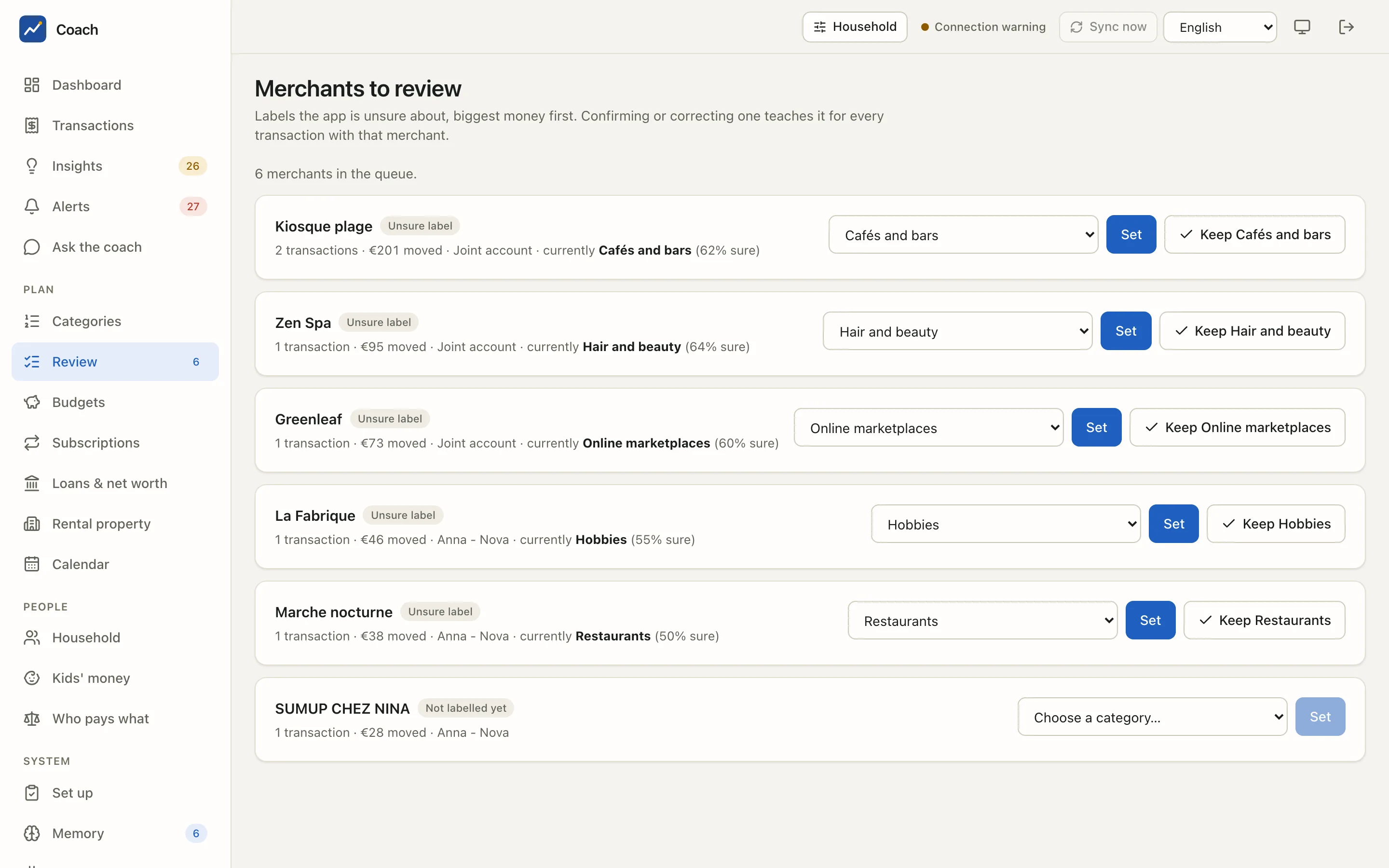This screenshot has height=868, width=1389.
Task: Open Categories list icon
Action: tap(31, 321)
